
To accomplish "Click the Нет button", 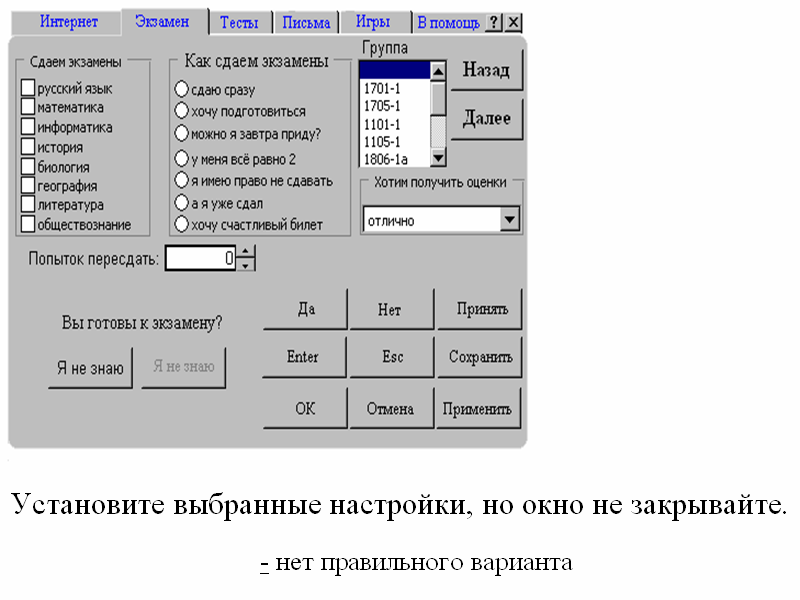I will 392,309.
